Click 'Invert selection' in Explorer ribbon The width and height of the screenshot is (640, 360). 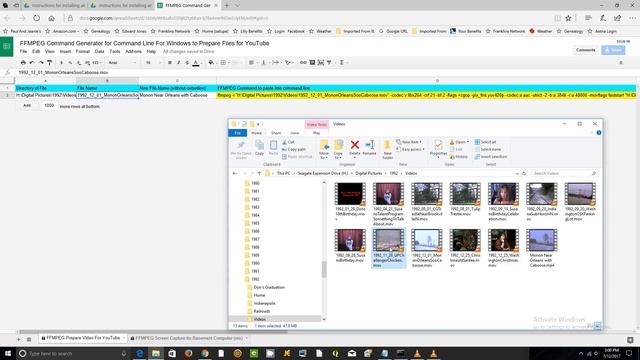point(491,157)
